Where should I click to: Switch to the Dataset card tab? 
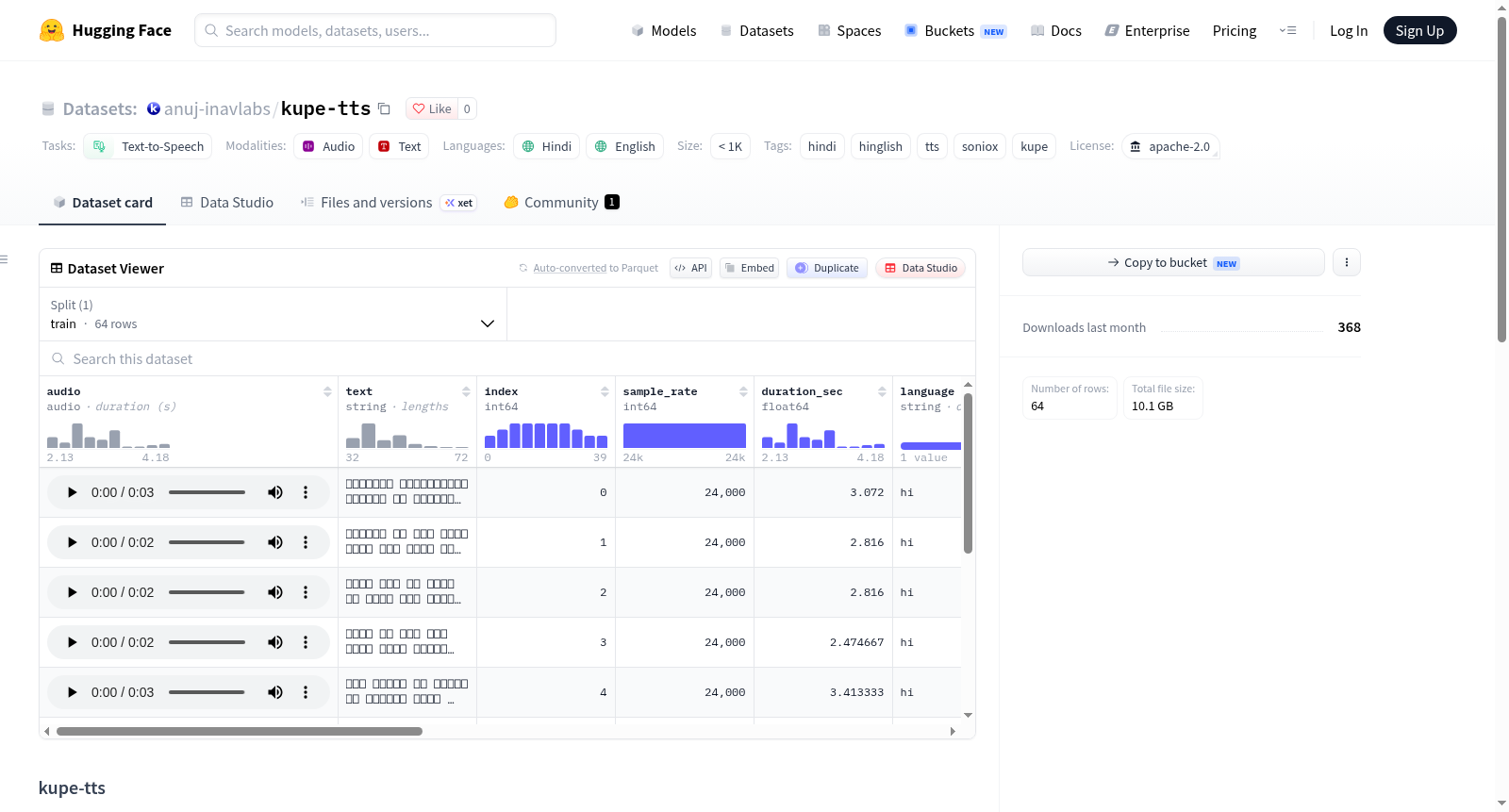[x=103, y=203]
